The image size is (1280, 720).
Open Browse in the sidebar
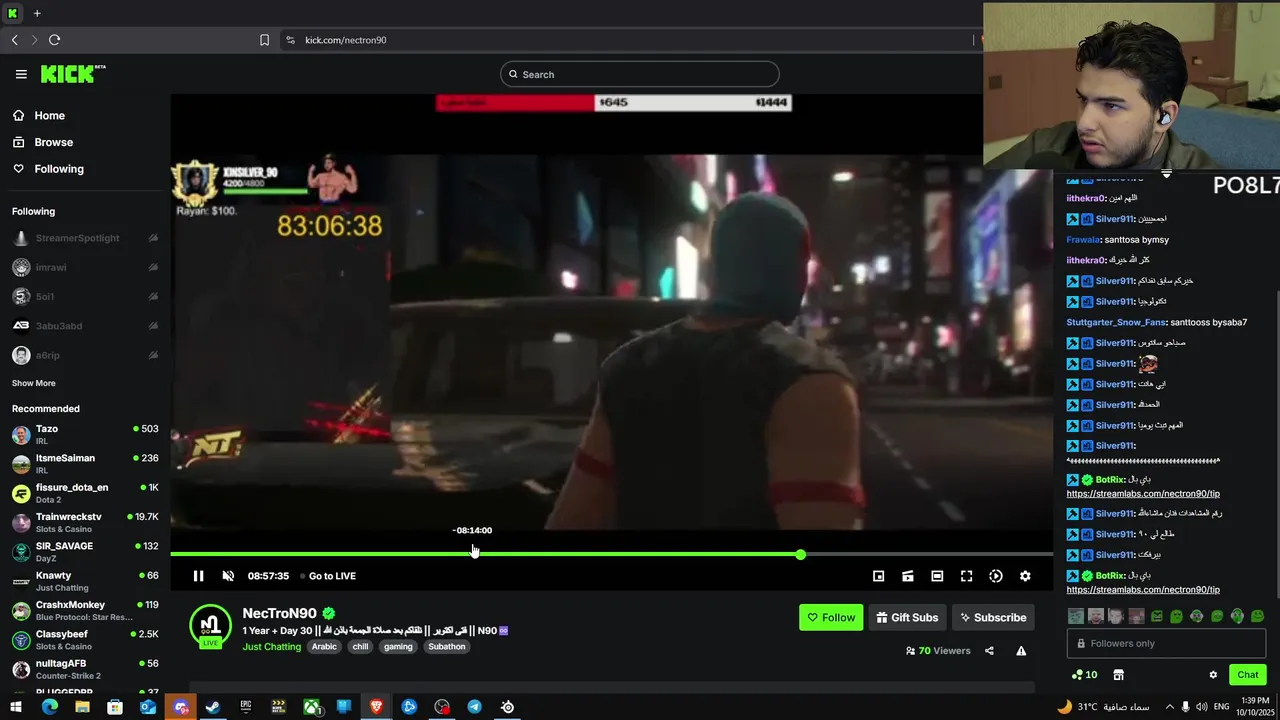53,142
